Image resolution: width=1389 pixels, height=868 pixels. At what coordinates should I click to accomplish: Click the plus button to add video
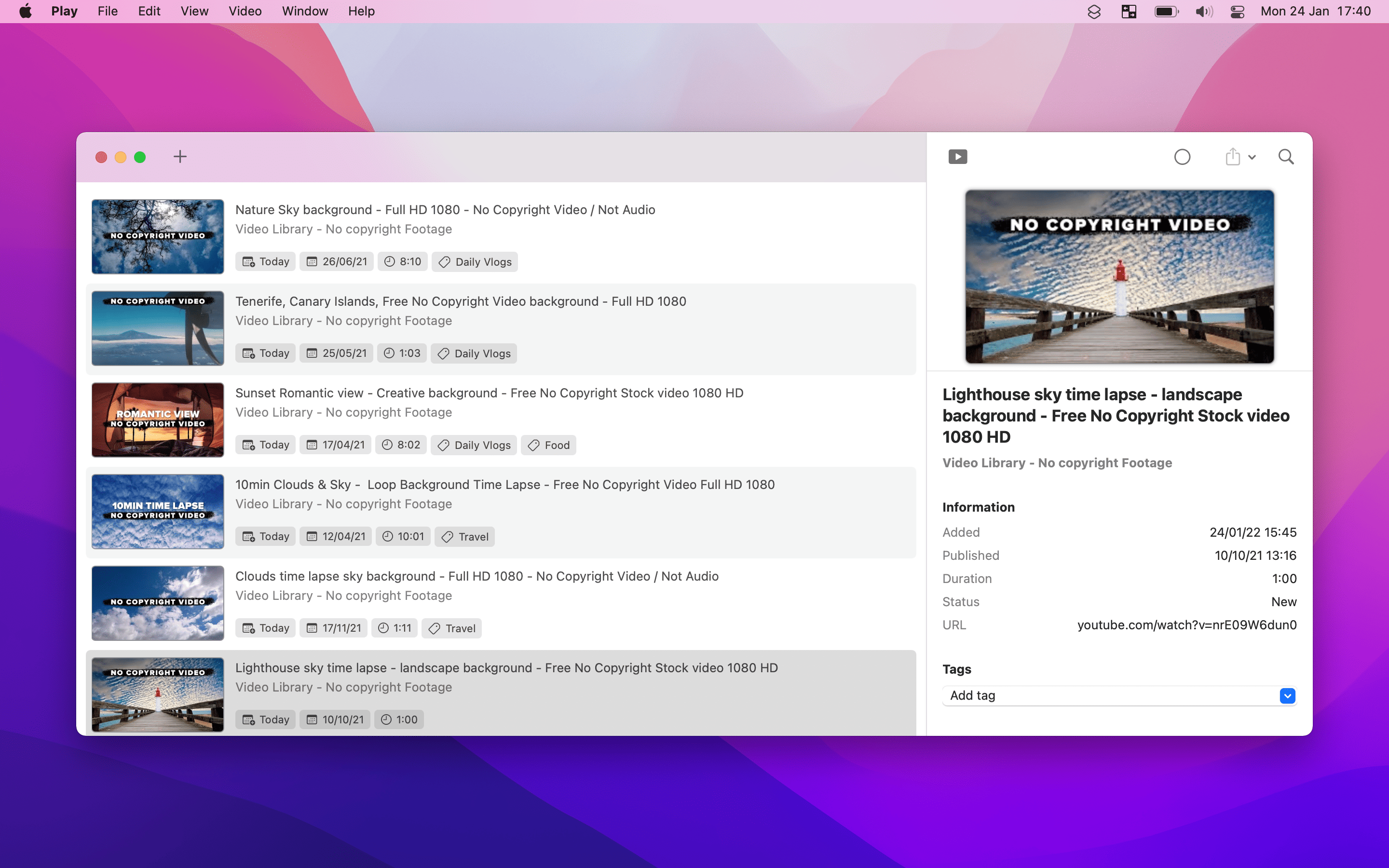tap(179, 157)
